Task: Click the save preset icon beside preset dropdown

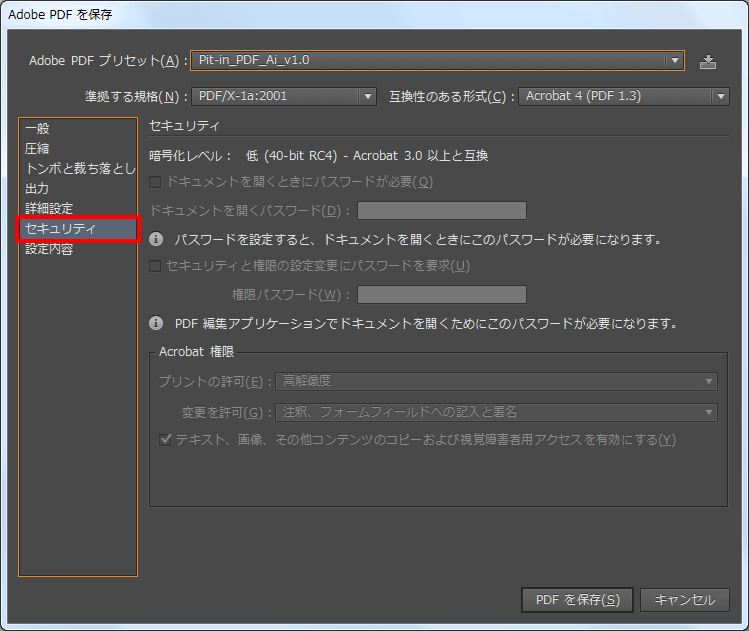Action: pos(708,61)
